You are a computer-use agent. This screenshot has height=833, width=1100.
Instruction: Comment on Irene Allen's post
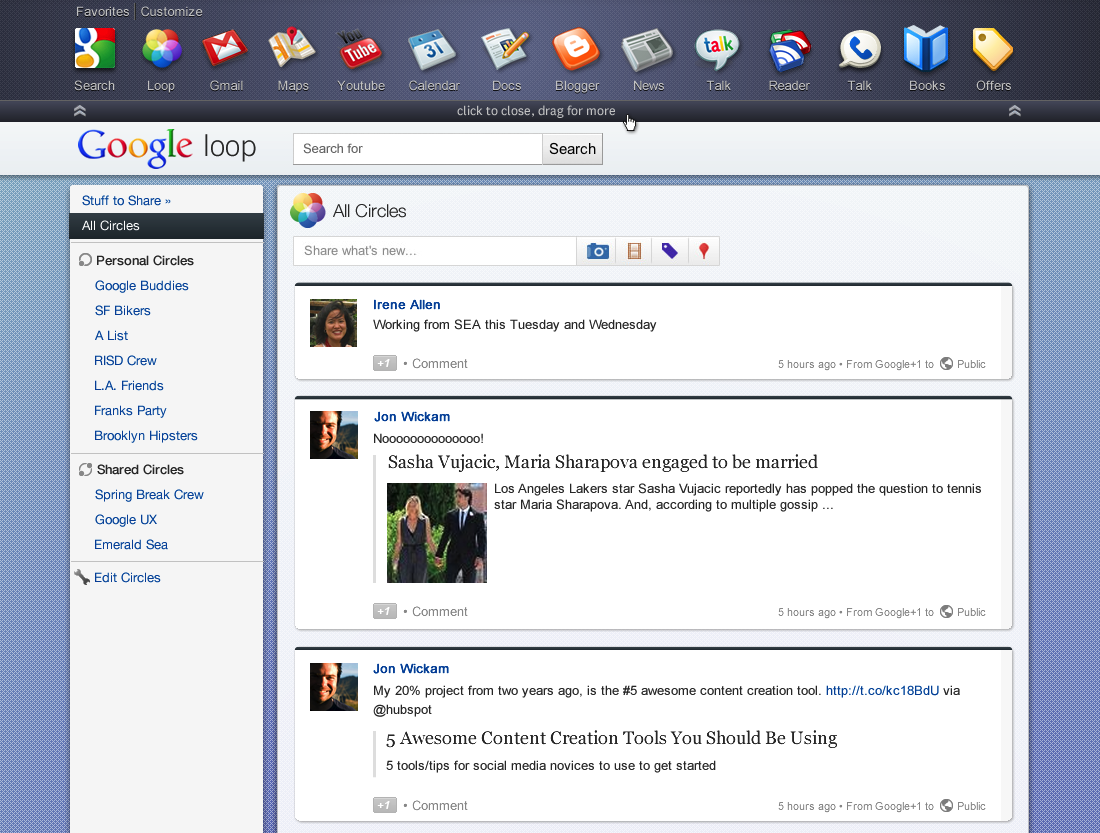[x=439, y=364]
